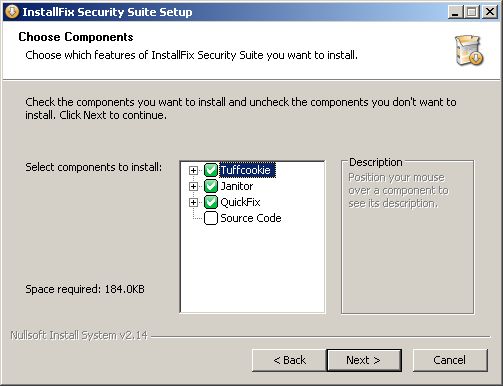Expand the Tuffcookie tree node
Viewport: 503px width, 386px height.
coord(193,170)
